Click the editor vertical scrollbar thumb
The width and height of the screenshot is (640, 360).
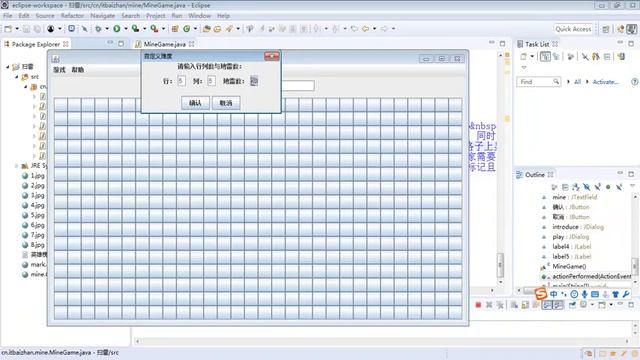point(500,264)
